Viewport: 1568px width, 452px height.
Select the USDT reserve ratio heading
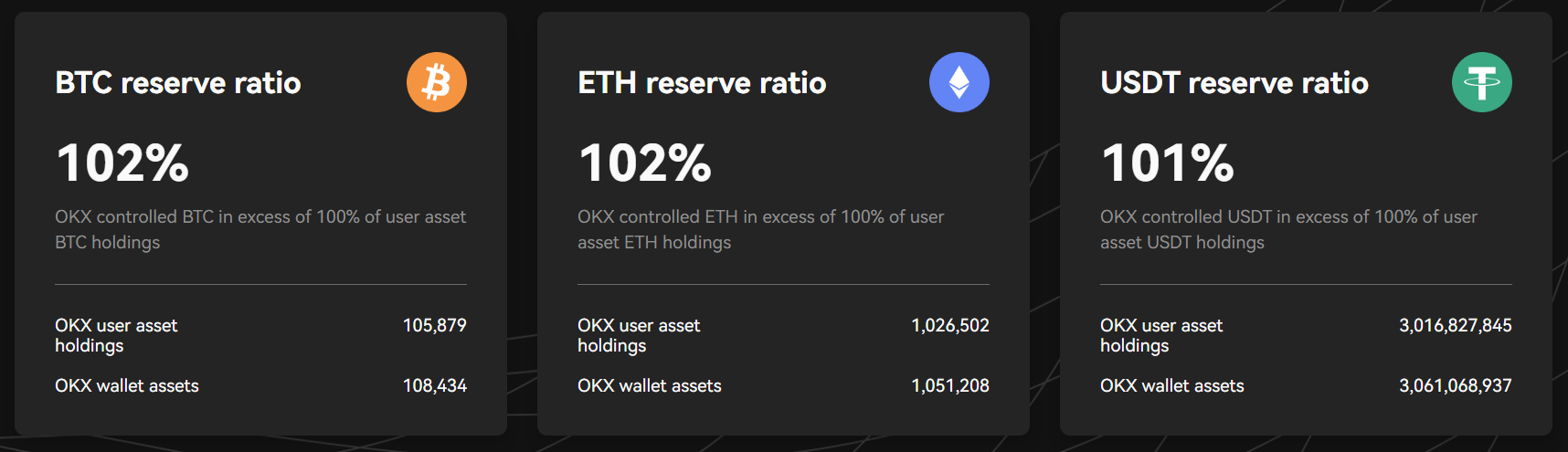coord(1234,83)
